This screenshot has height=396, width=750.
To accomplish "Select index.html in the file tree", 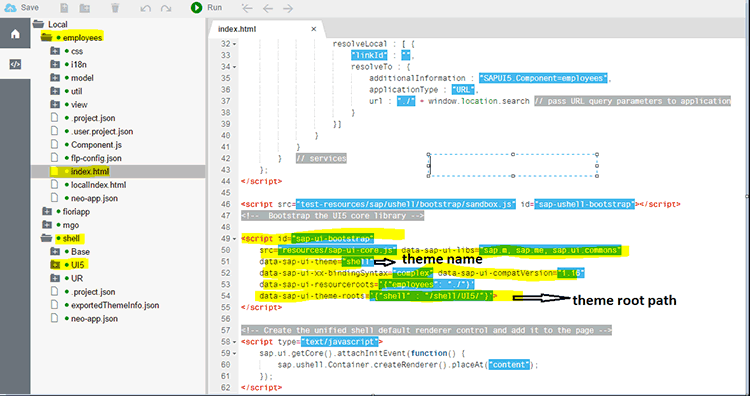I will [x=90, y=171].
